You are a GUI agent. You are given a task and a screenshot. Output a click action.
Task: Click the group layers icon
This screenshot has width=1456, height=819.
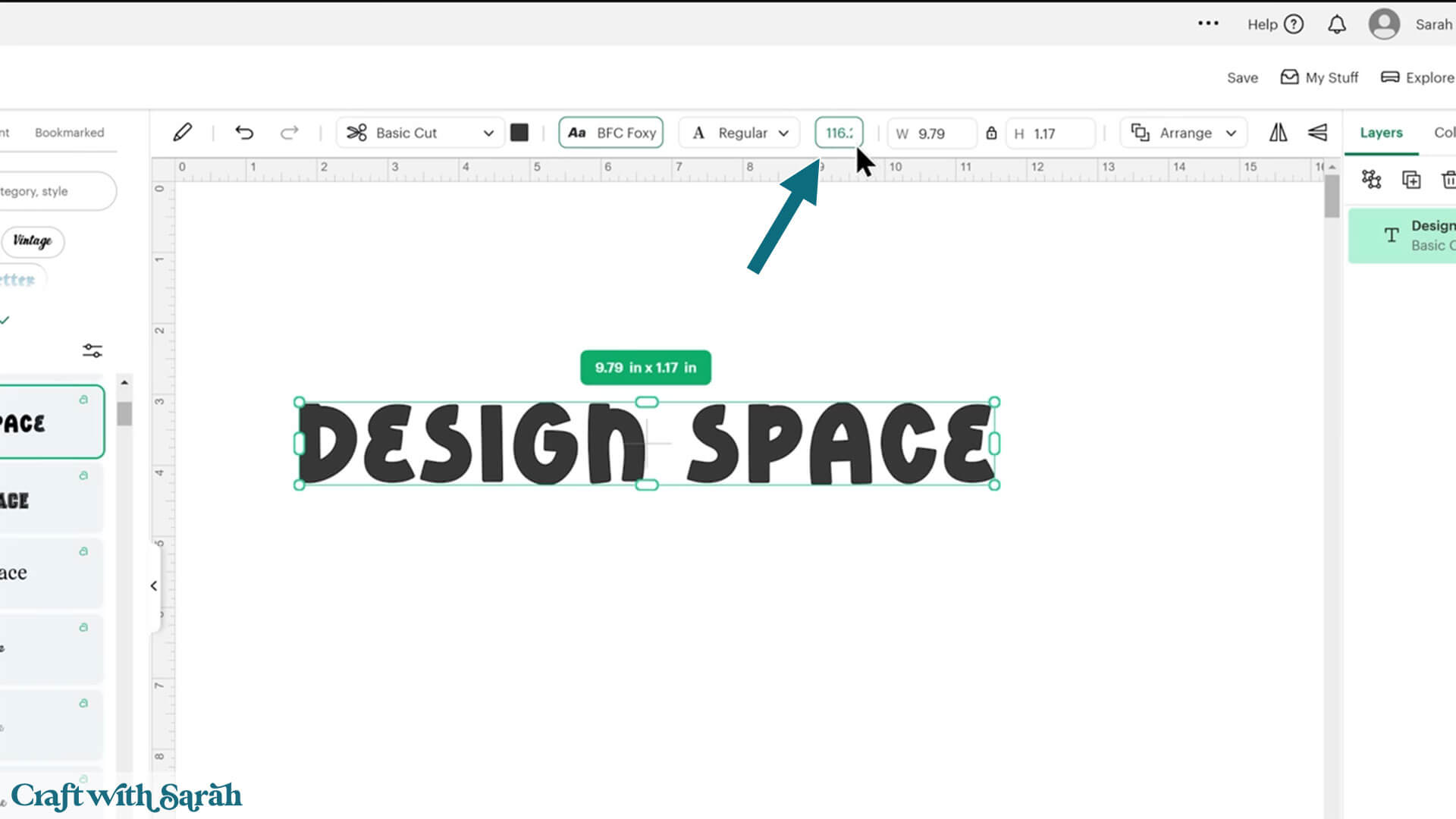[x=1371, y=180]
